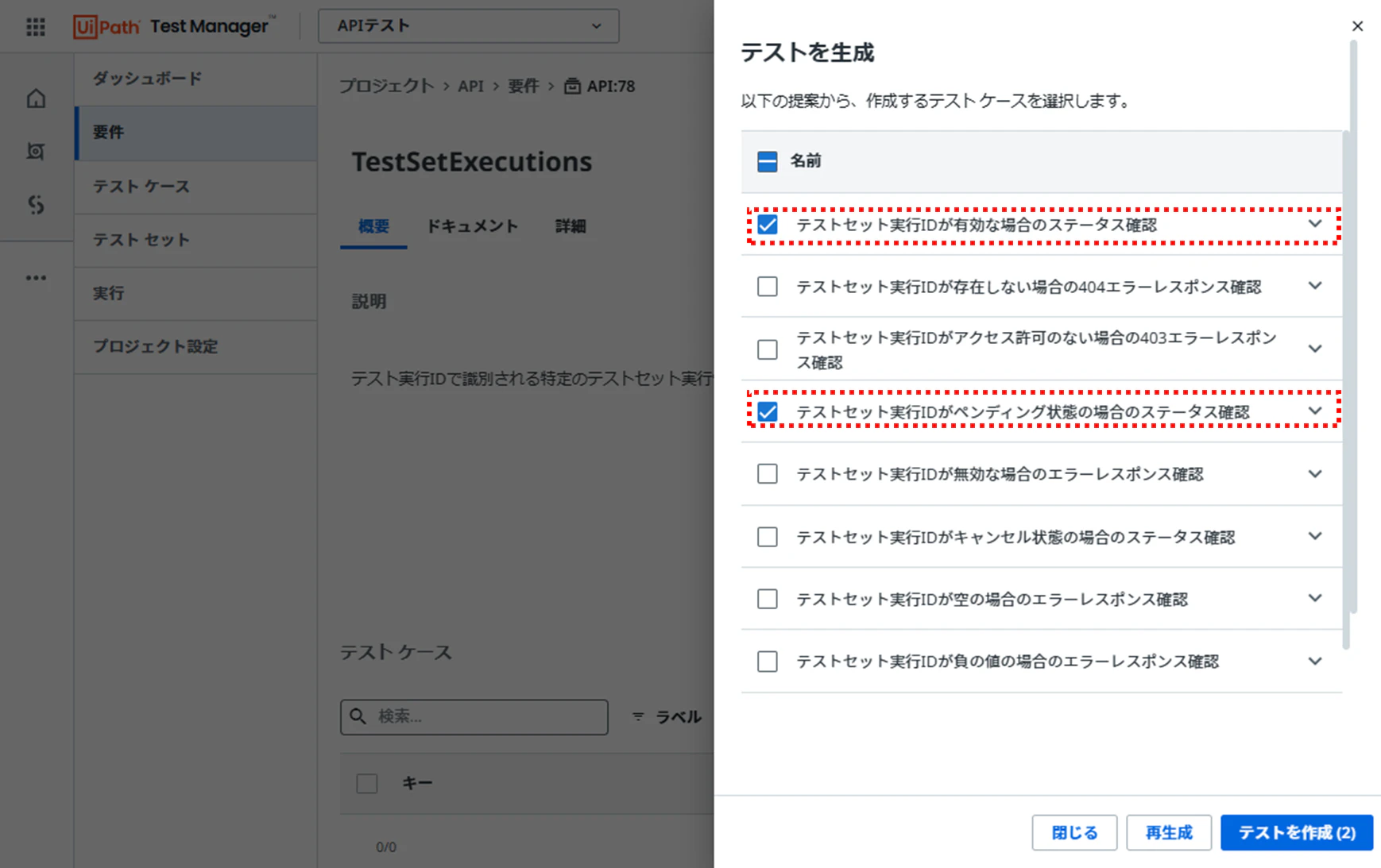The height and width of the screenshot is (868, 1381).
Task: Expand the 空の場合 row chevron
Action: (x=1315, y=598)
